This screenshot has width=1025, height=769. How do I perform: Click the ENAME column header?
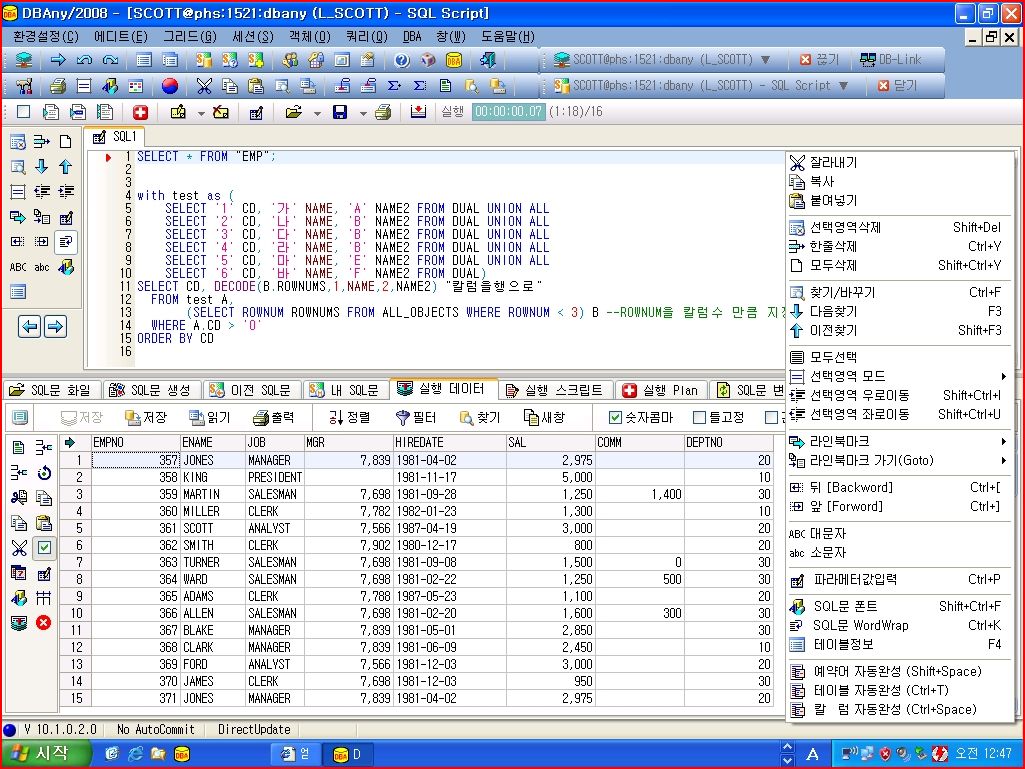(x=212, y=443)
